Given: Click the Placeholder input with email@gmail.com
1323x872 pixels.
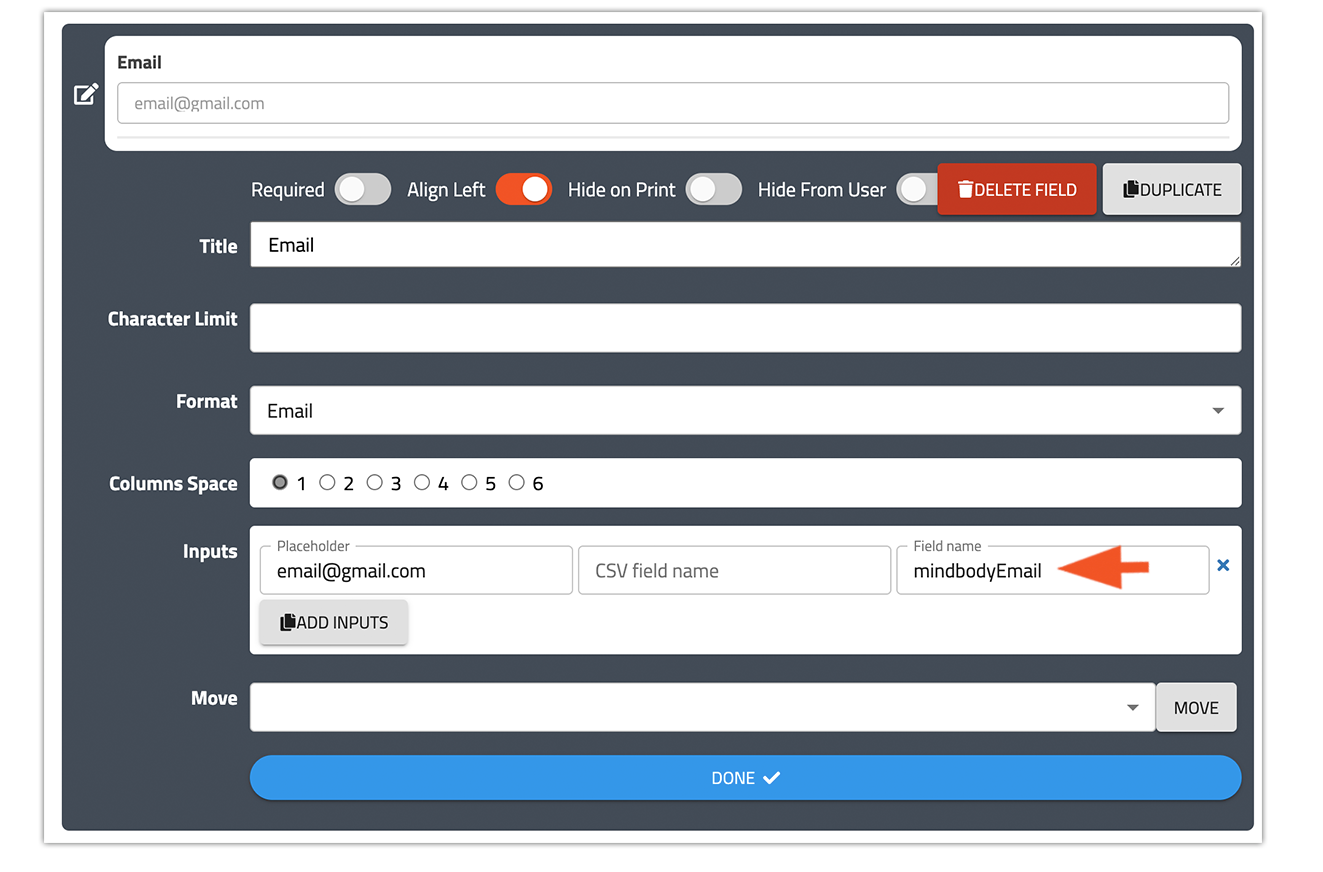Looking at the screenshot, I should 416,570.
